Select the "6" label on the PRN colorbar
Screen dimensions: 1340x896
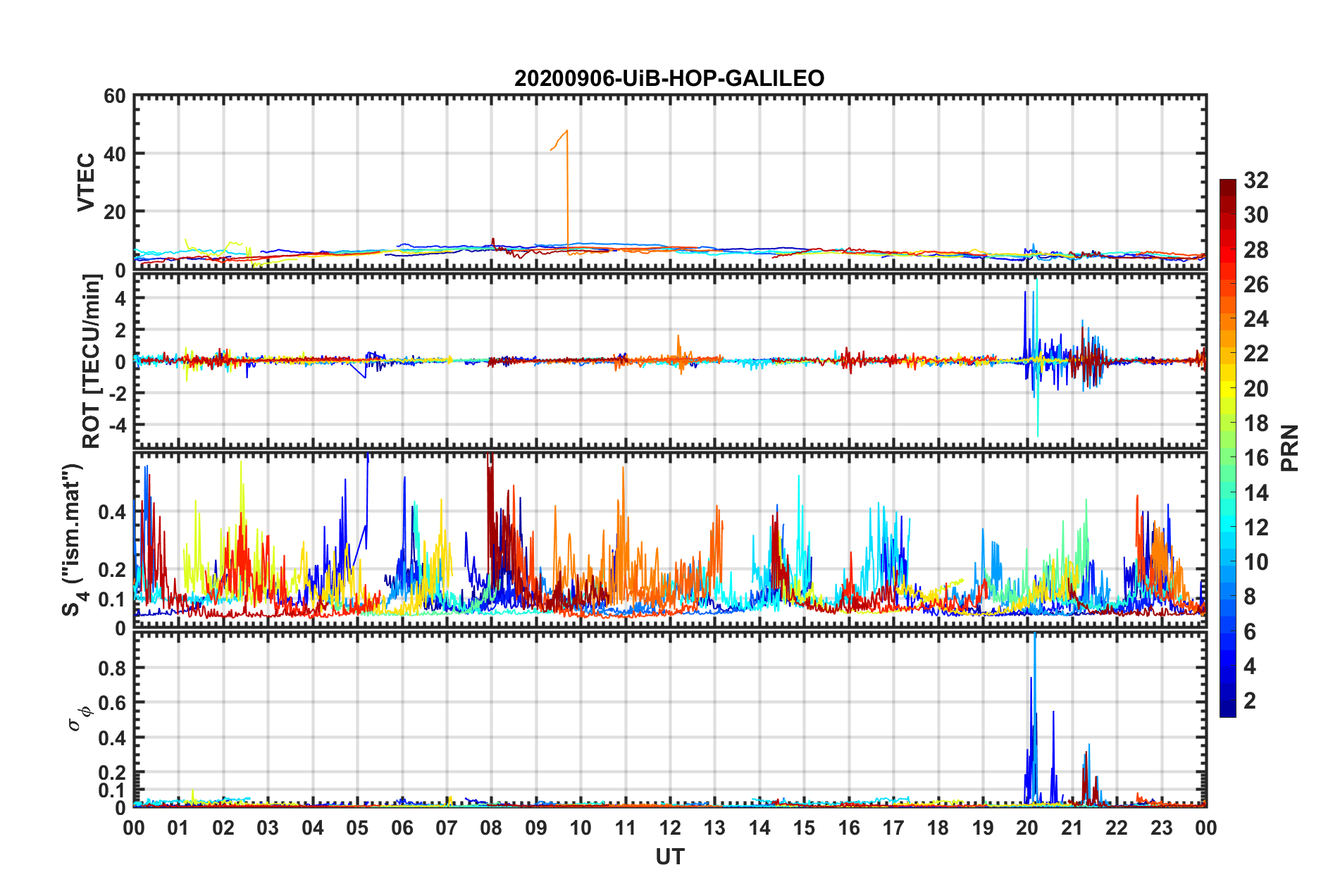coord(1251,632)
